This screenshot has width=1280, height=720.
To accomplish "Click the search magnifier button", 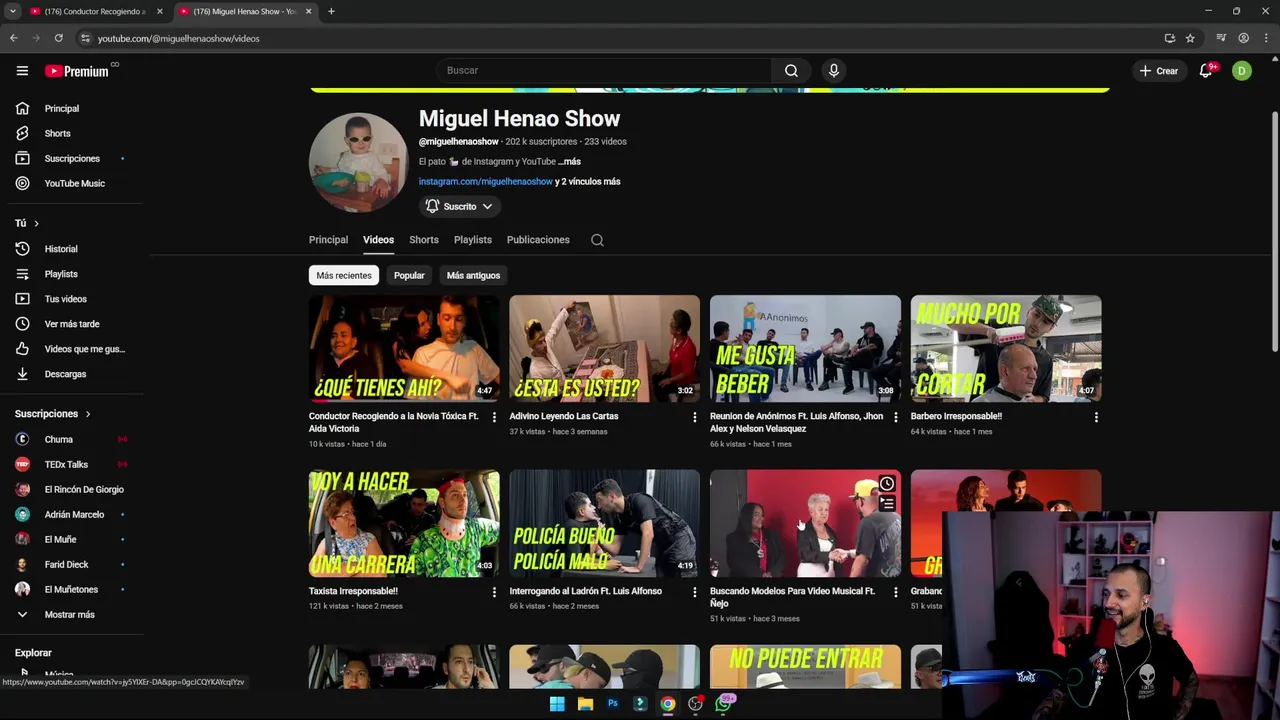I will click(791, 70).
